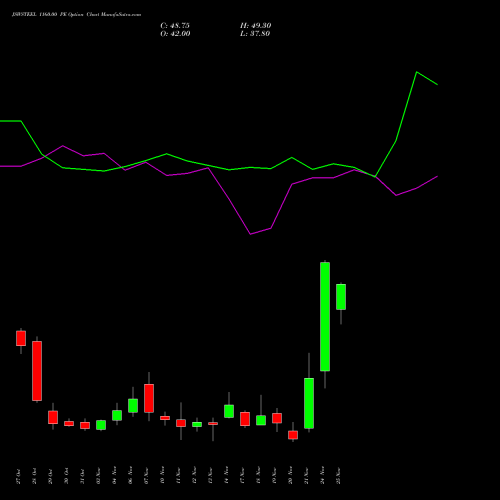The image size is (500, 500).
Task: Click the close value C: 48.75
Action: (x=175, y=26)
